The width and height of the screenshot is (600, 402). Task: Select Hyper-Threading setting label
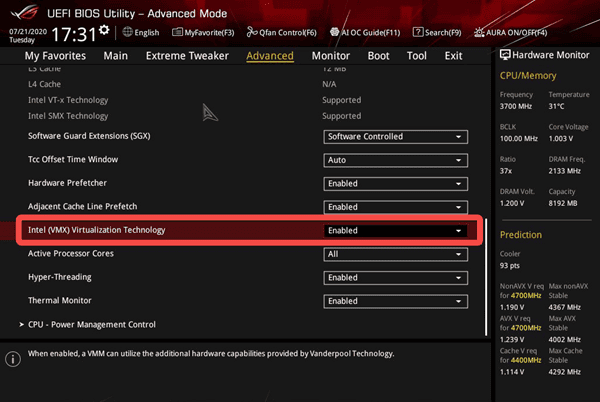point(60,277)
